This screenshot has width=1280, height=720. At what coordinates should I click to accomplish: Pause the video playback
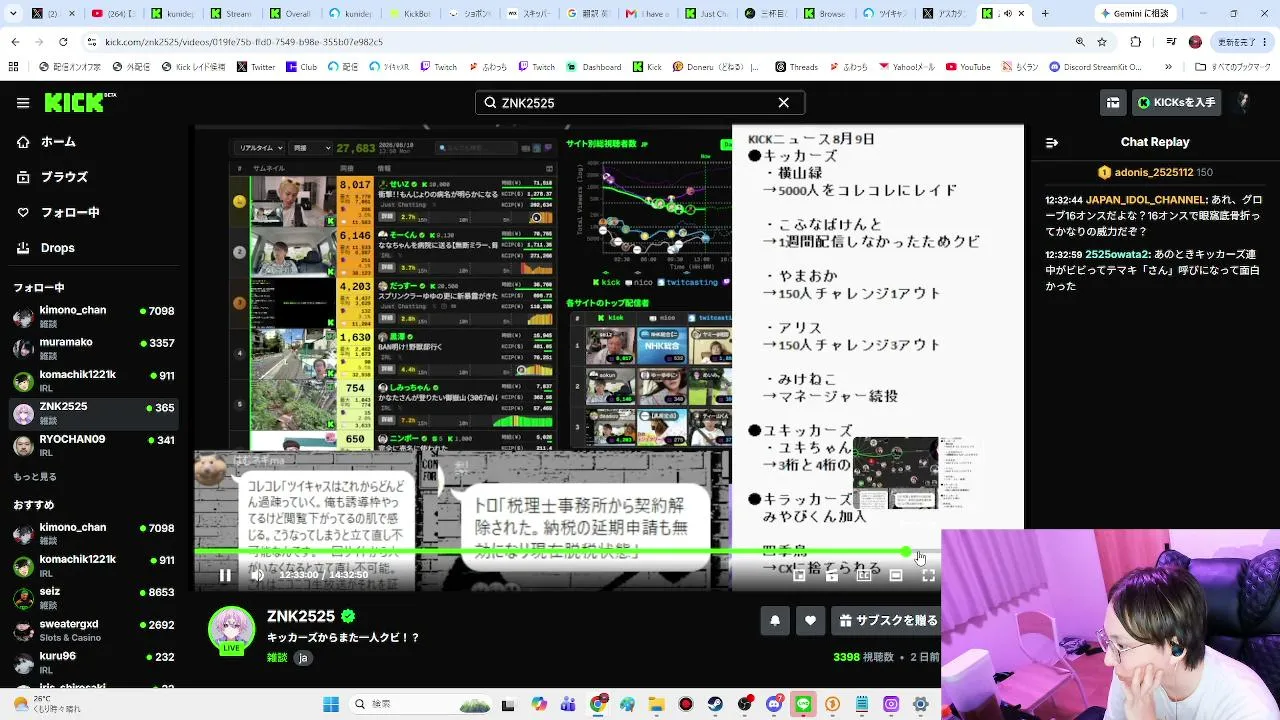point(225,575)
